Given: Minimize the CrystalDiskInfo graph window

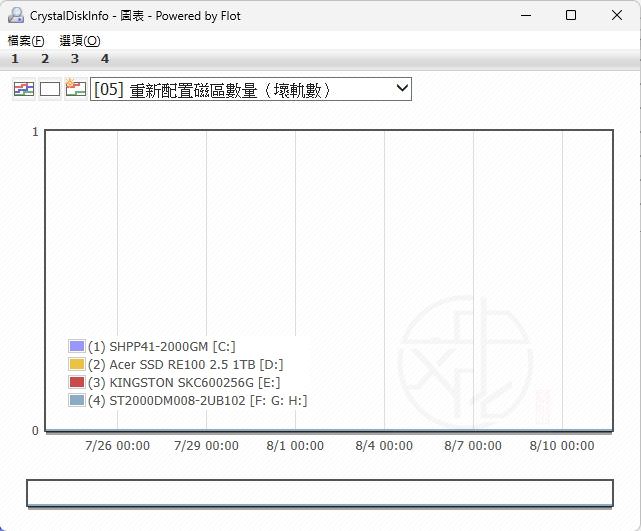Looking at the screenshot, I should (x=526, y=16).
